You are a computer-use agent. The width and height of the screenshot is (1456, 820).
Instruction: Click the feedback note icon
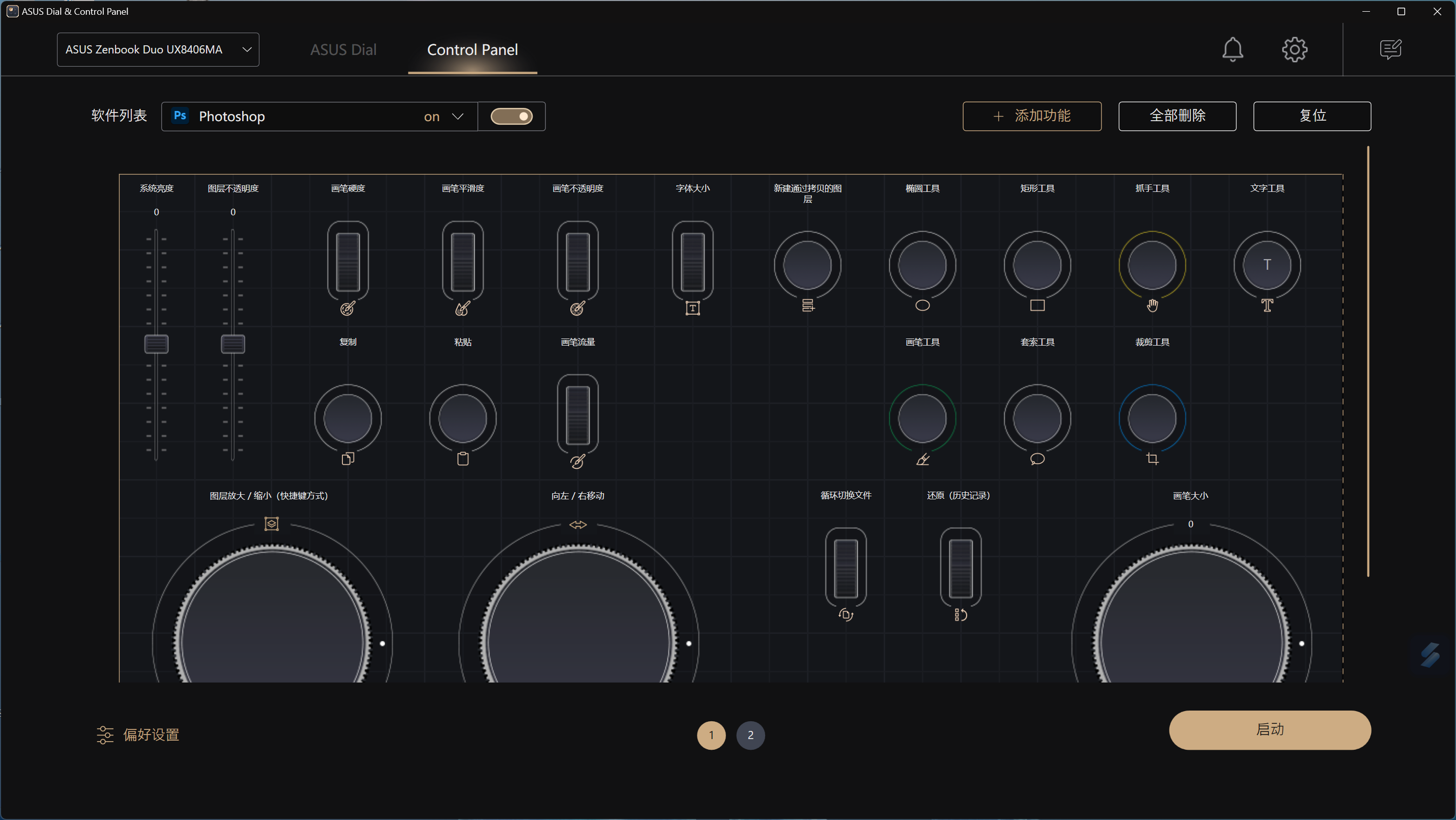point(1390,50)
